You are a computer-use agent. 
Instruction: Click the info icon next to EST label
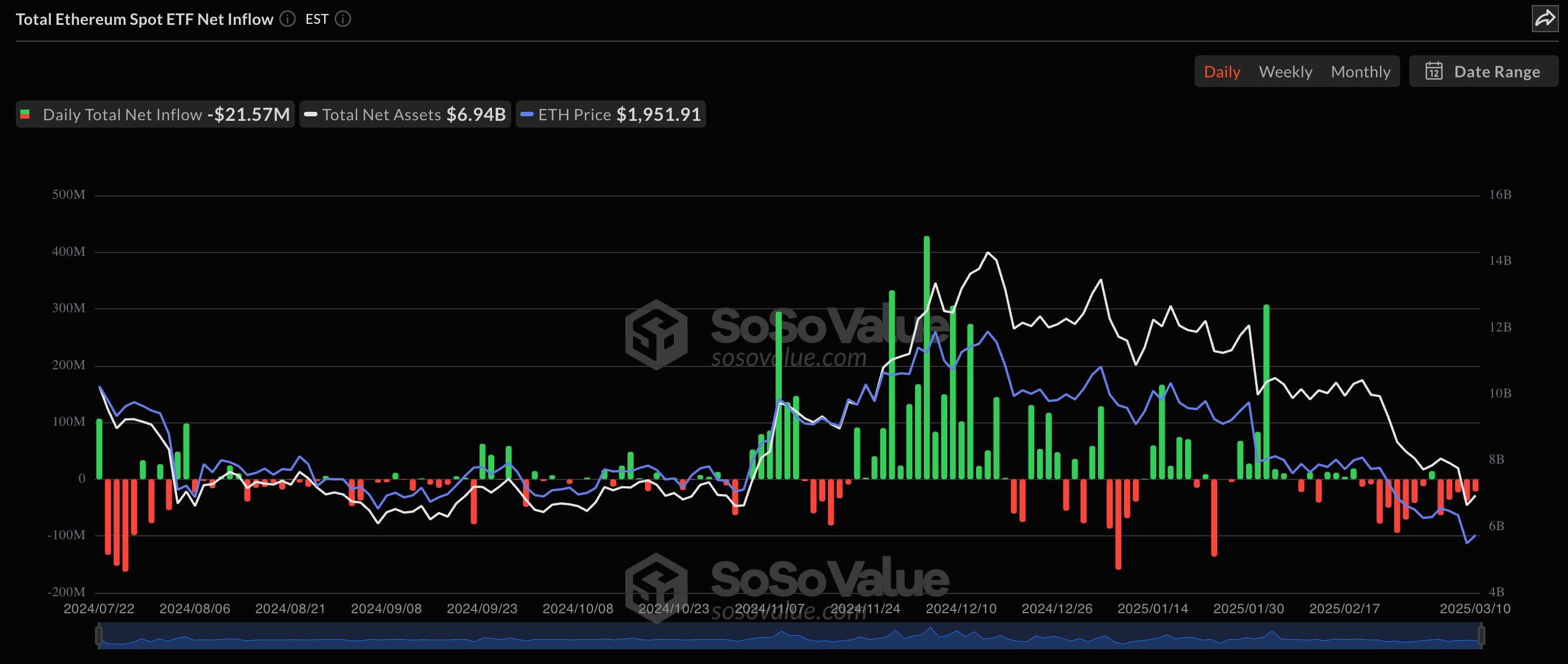pos(343,19)
